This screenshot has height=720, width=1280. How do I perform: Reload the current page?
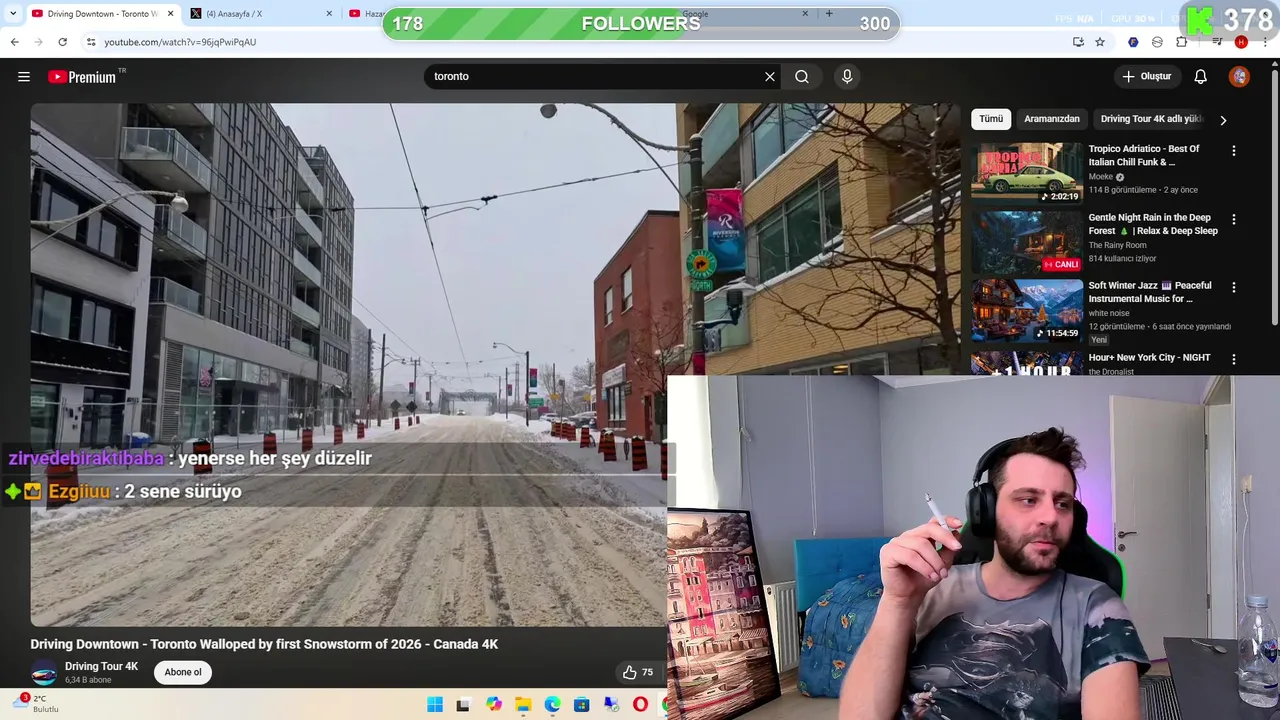(62, 42)
